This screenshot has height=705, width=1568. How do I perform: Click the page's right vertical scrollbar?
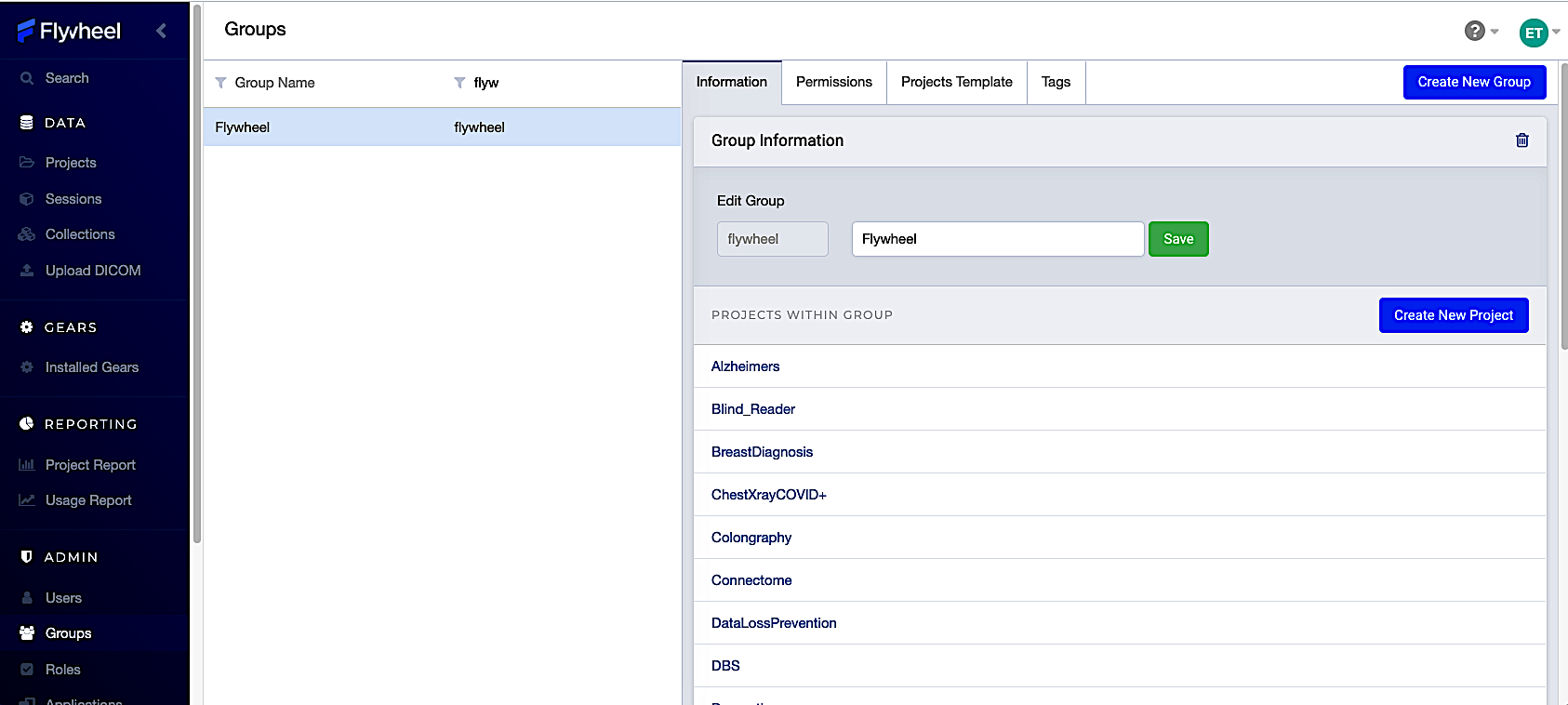point(1564,205)
